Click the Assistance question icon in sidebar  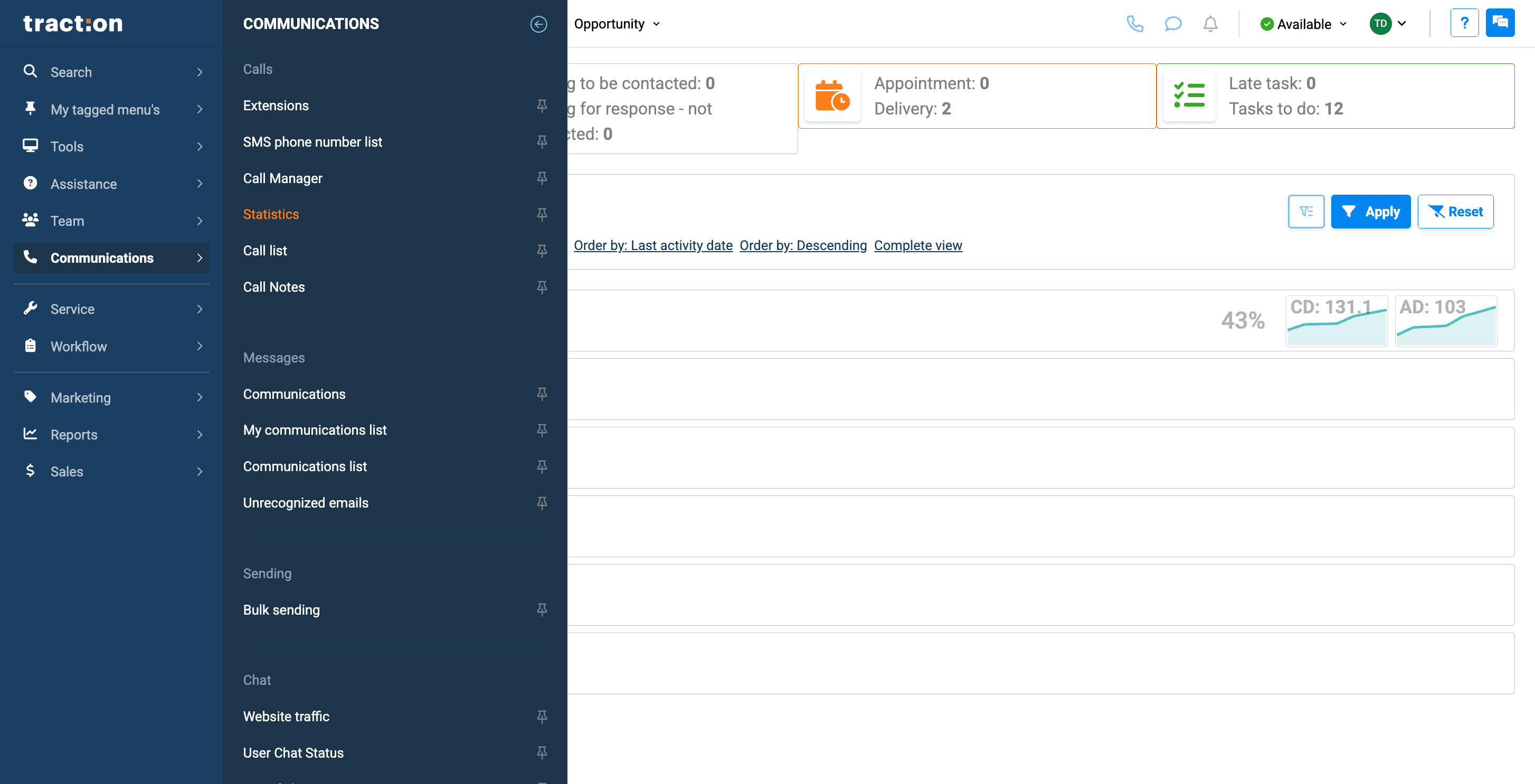tap(30, 183)
